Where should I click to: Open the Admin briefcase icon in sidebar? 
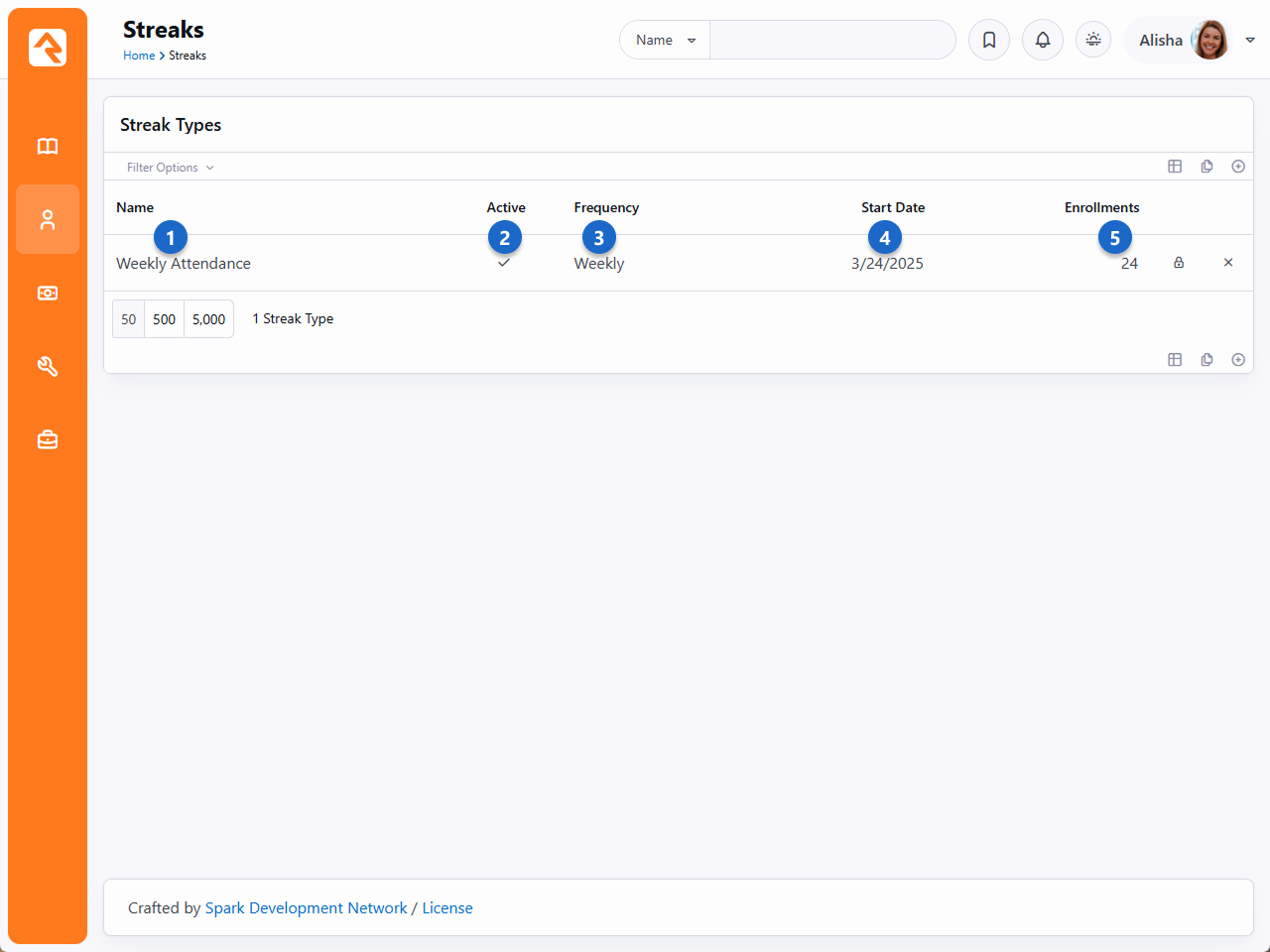pyautogui.click(x=48, y=439)
